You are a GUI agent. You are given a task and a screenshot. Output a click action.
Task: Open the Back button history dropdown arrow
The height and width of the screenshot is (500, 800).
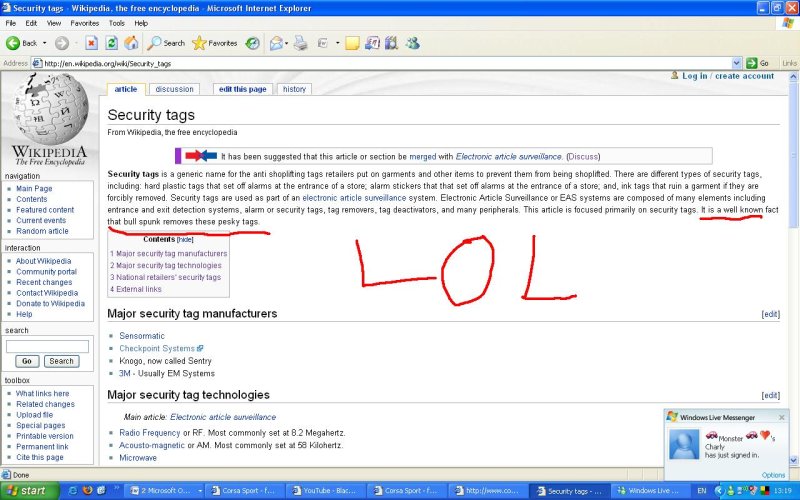pos(44,43)
